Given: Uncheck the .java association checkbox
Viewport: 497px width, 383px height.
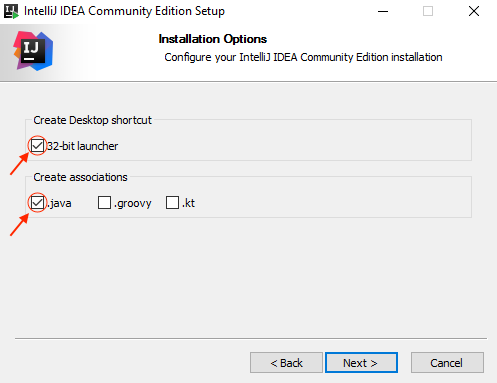Looking at the screenshot, I should (x=37, y=203).
